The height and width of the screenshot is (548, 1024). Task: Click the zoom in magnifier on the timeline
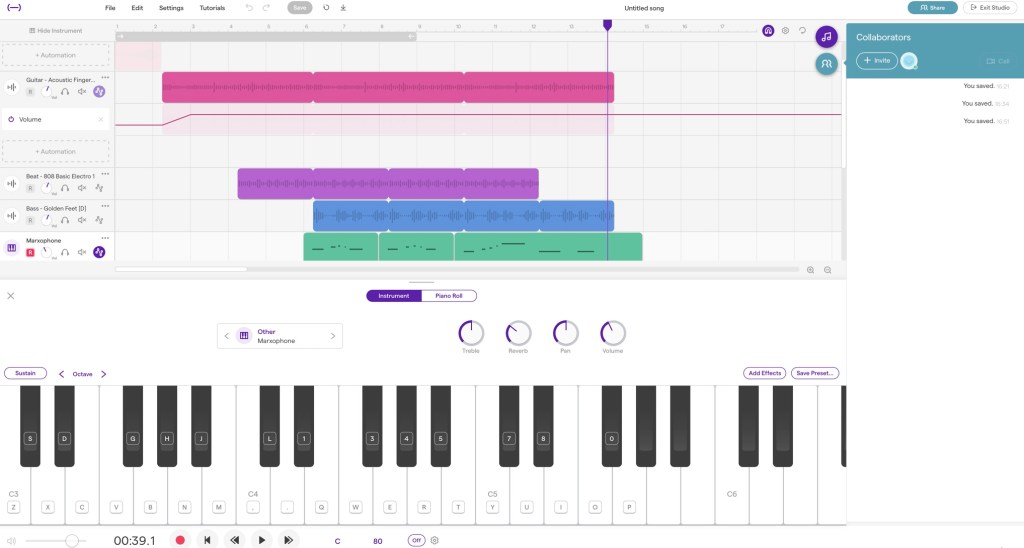pyautogui.click(x=810, y=270)
